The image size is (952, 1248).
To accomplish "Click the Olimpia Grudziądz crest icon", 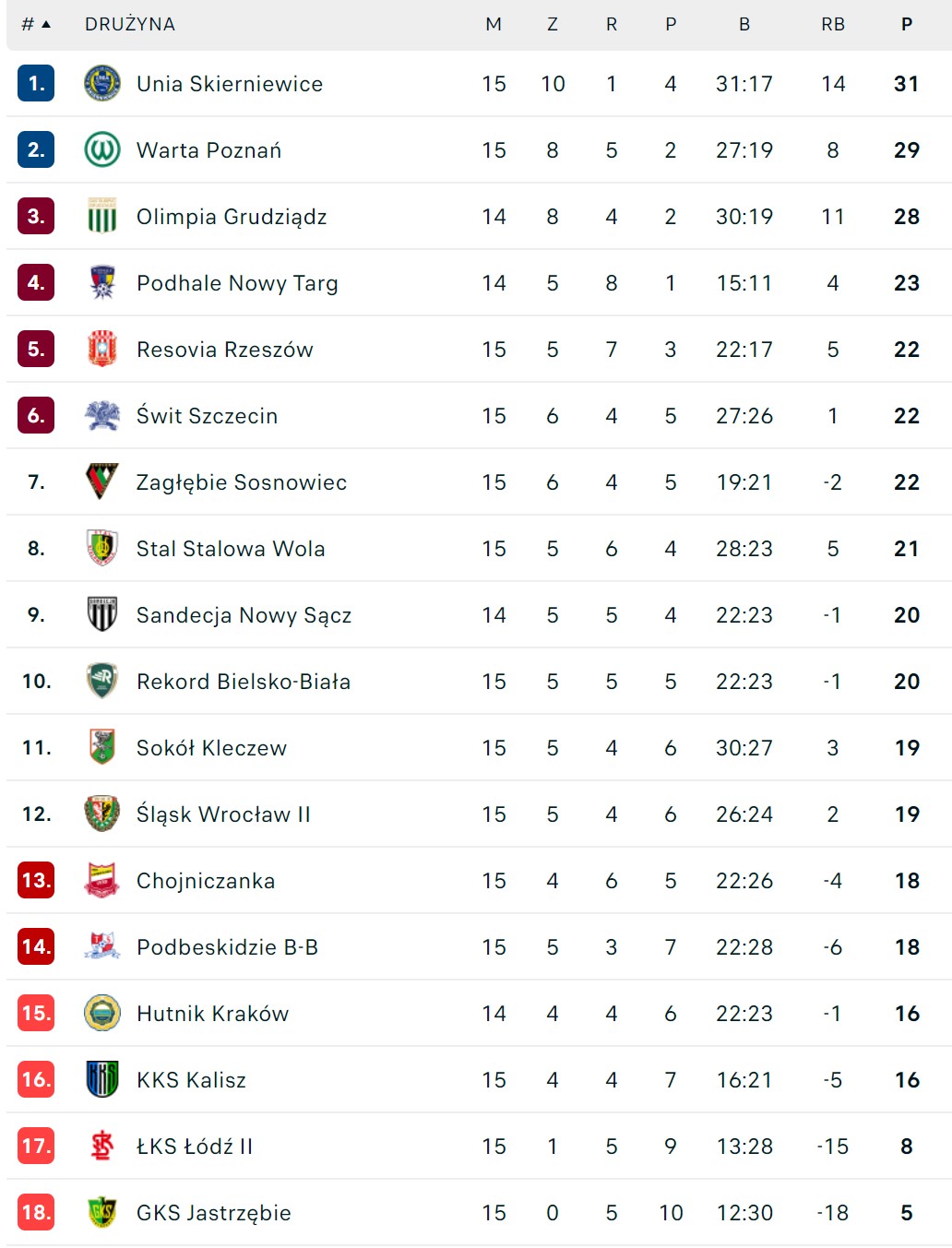I will (102, 216).
